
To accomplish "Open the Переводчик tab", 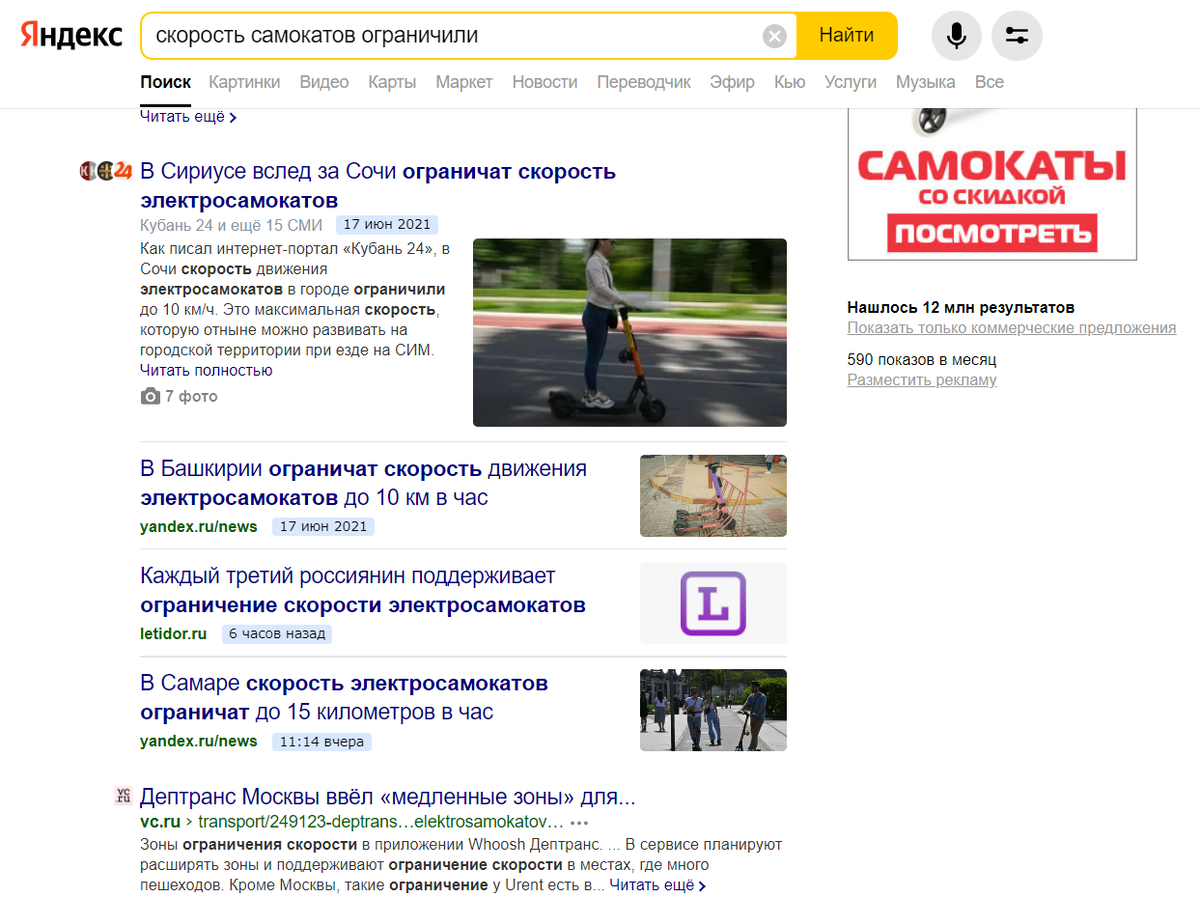I will pyautogui.click(x=644, y=82).
